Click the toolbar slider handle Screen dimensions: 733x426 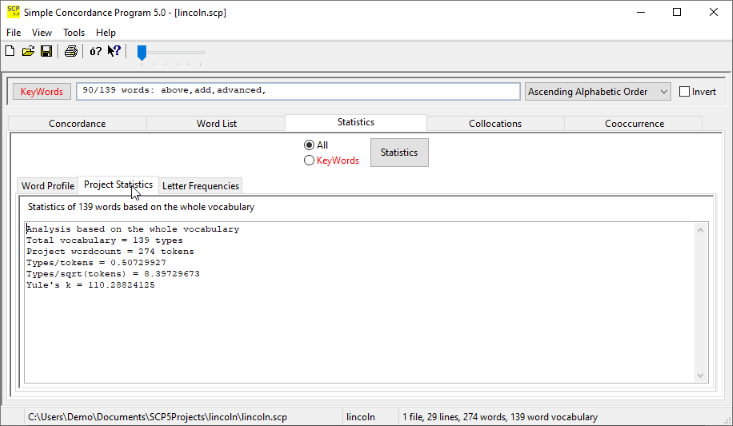[142, 52]
